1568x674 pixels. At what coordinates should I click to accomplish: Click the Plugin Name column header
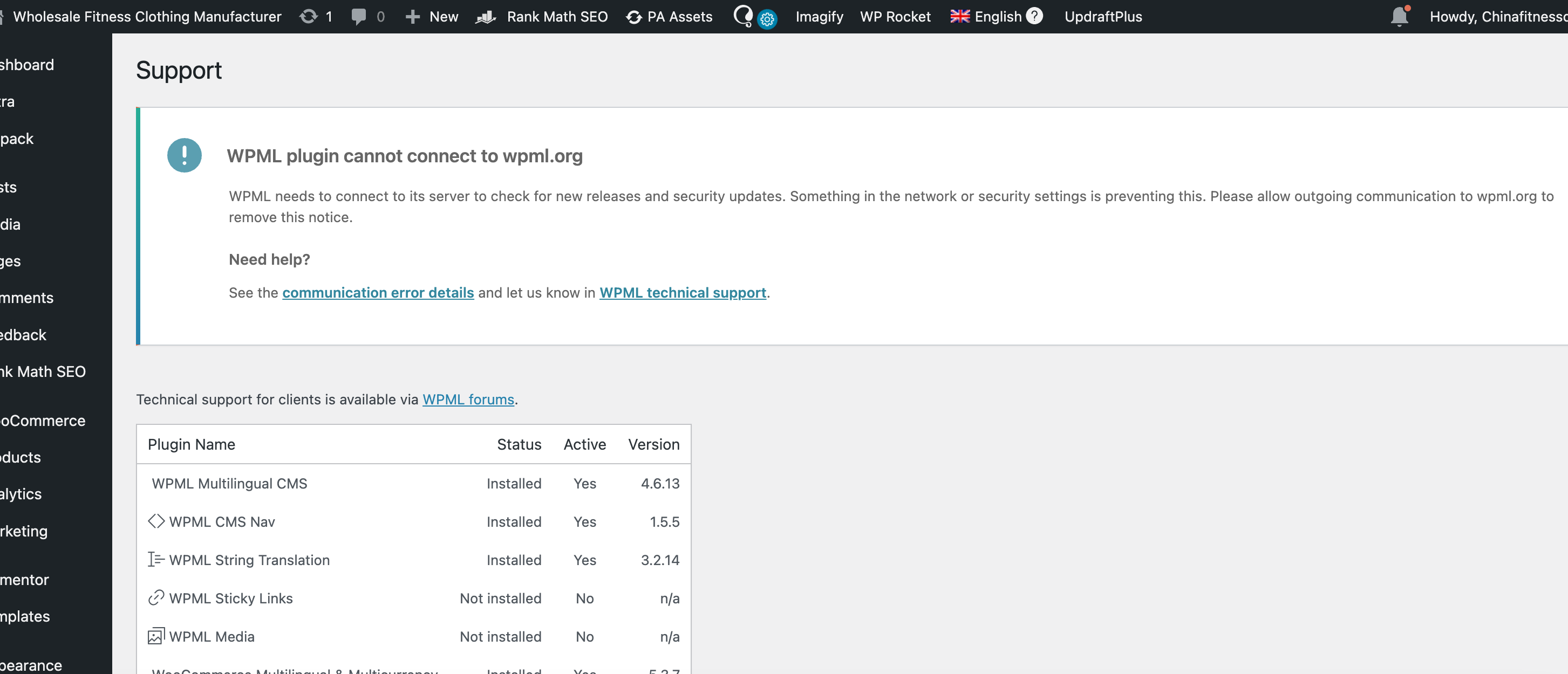coord(191,444)
